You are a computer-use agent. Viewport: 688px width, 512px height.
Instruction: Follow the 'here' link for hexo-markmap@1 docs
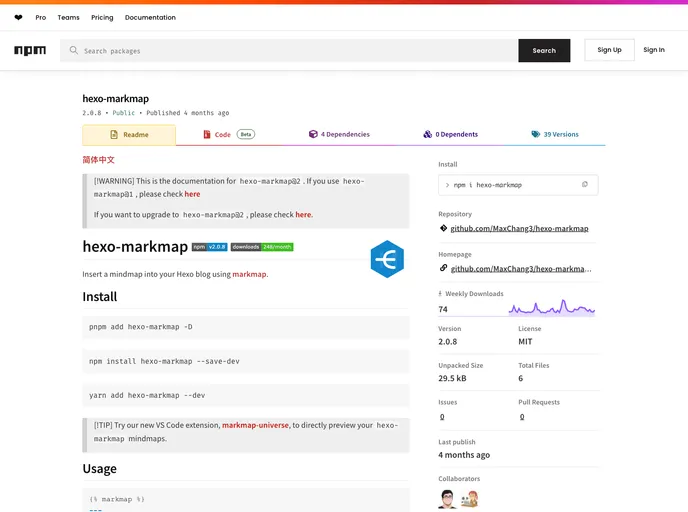(x=192, y=194)
